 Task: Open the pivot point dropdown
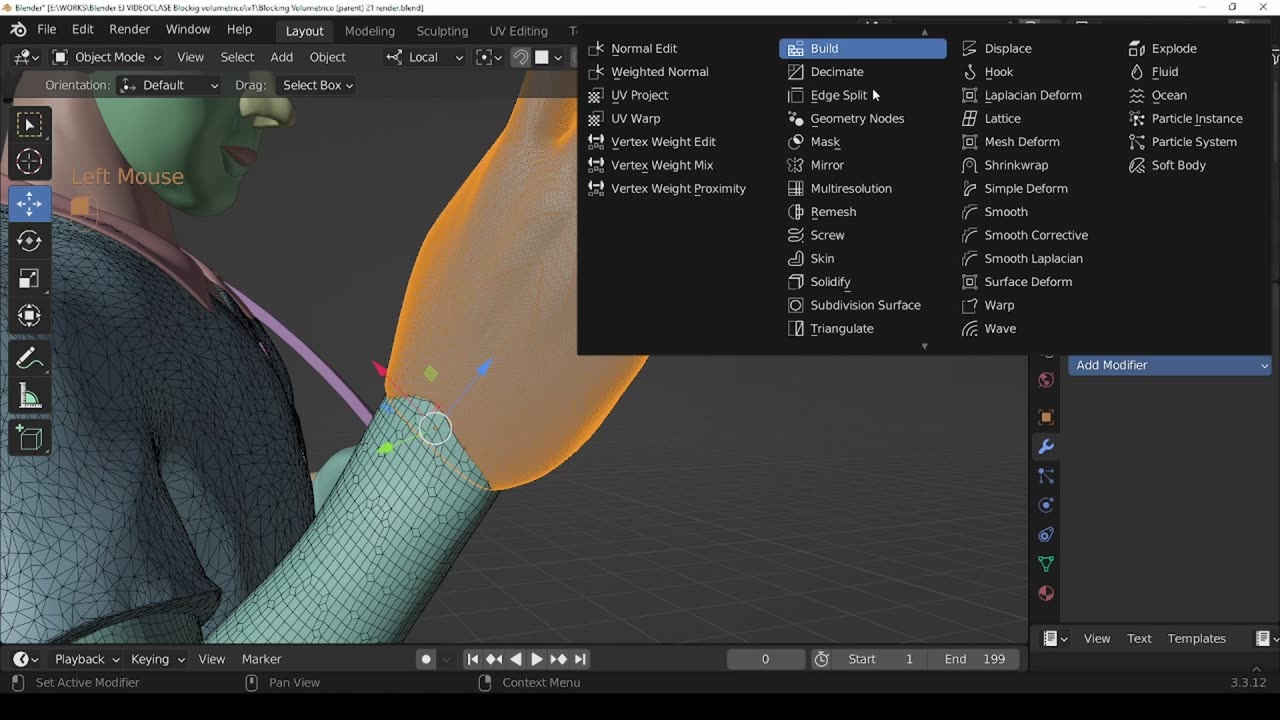(x=487, y=57)
